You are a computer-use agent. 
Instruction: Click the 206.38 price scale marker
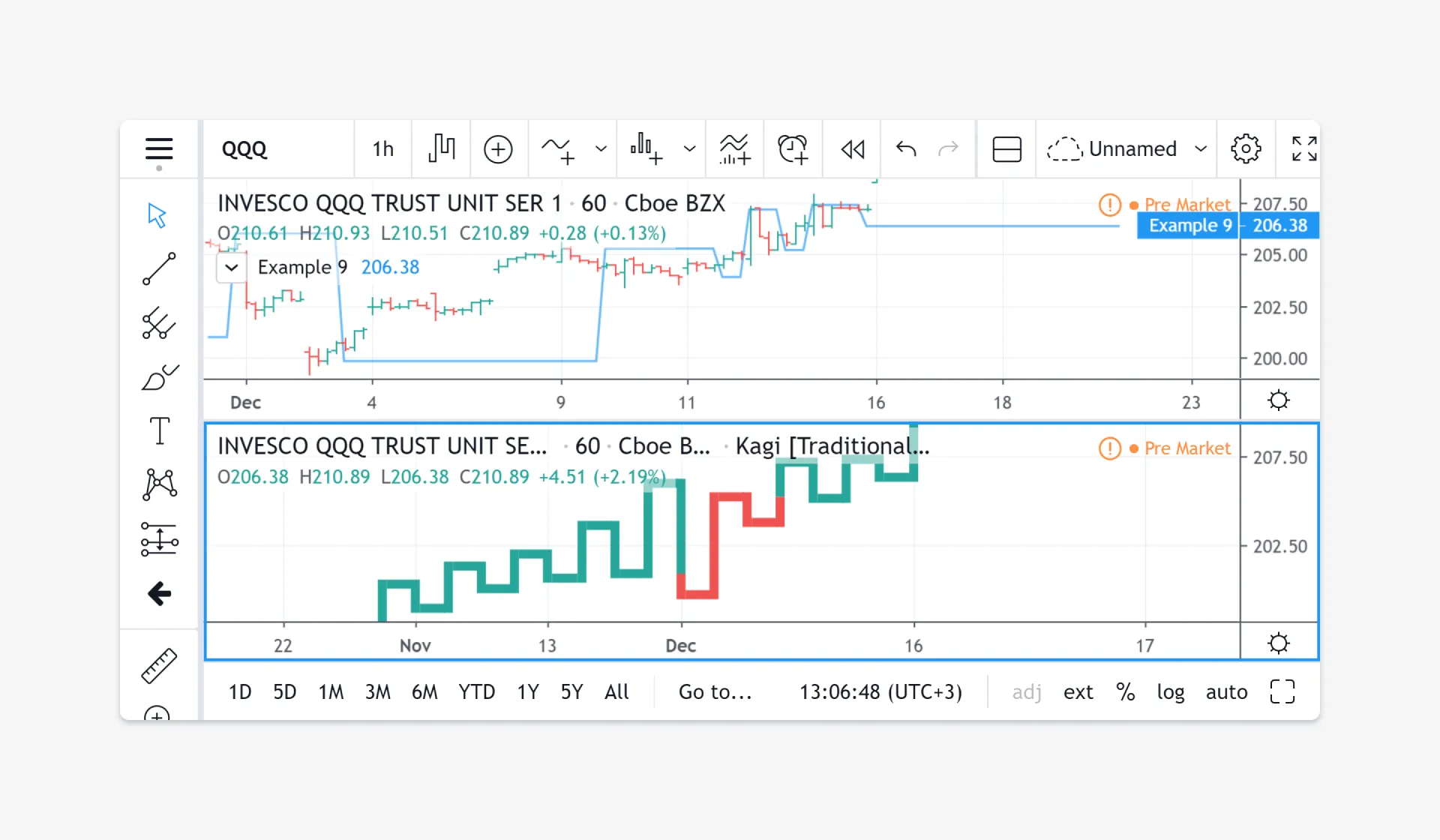click(x=1279, y=226)
